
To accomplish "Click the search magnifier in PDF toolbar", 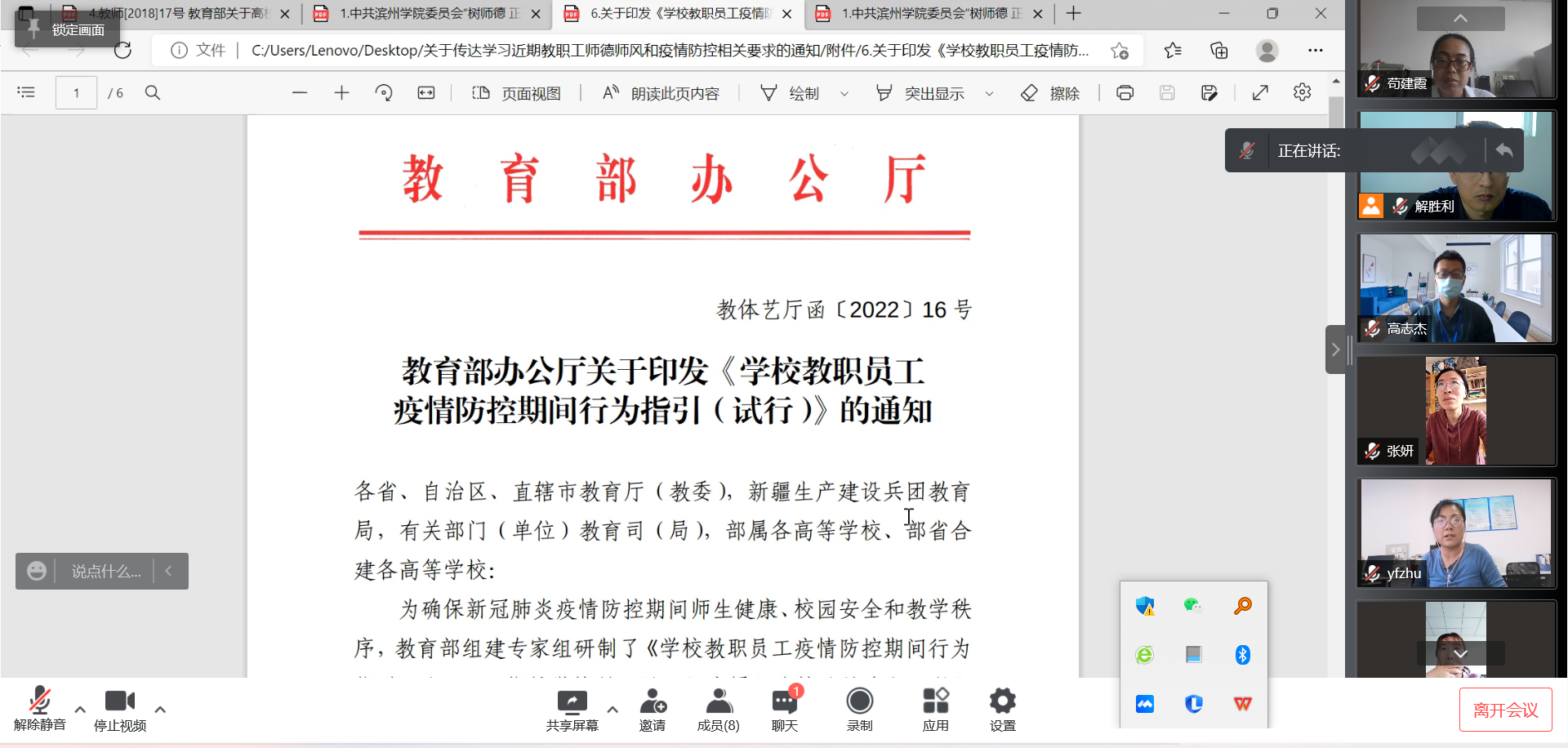I will (153, 93).
